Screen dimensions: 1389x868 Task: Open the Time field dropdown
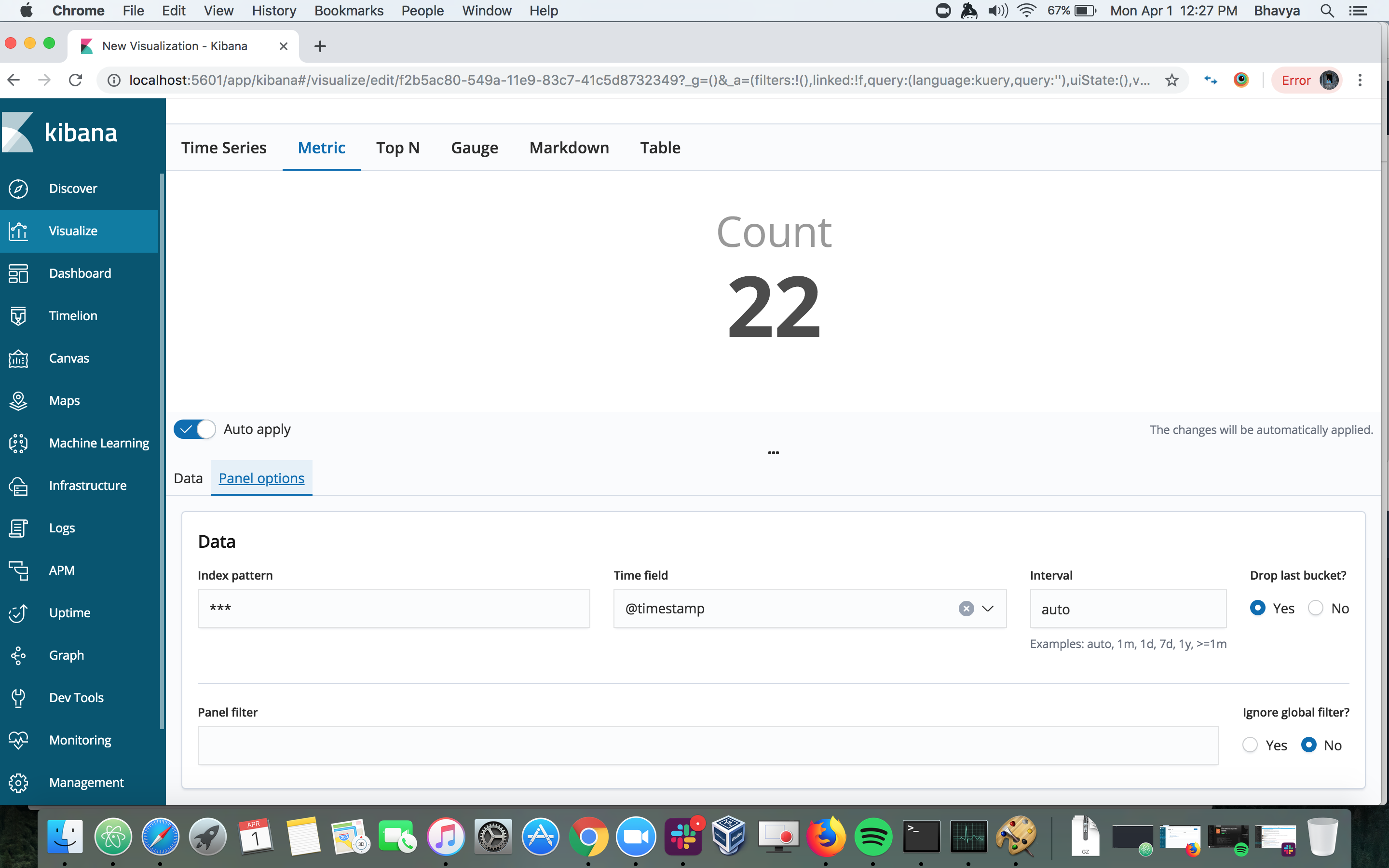click(x=987, y=609)
